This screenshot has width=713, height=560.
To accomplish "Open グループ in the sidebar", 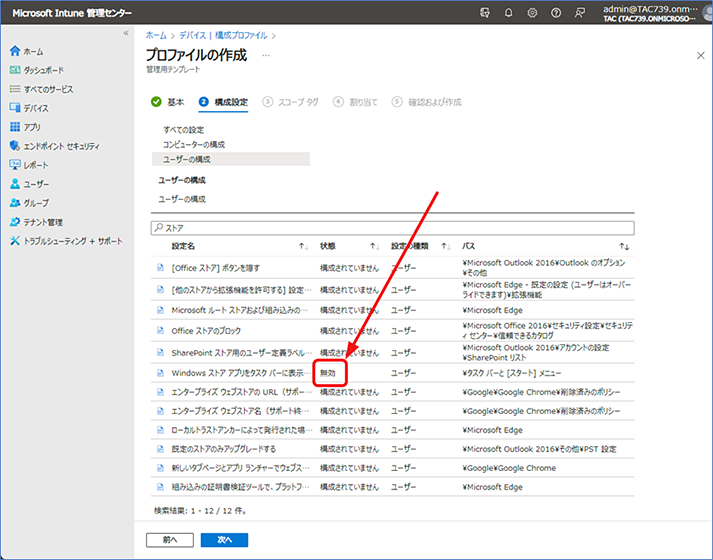I will (29, 203).
